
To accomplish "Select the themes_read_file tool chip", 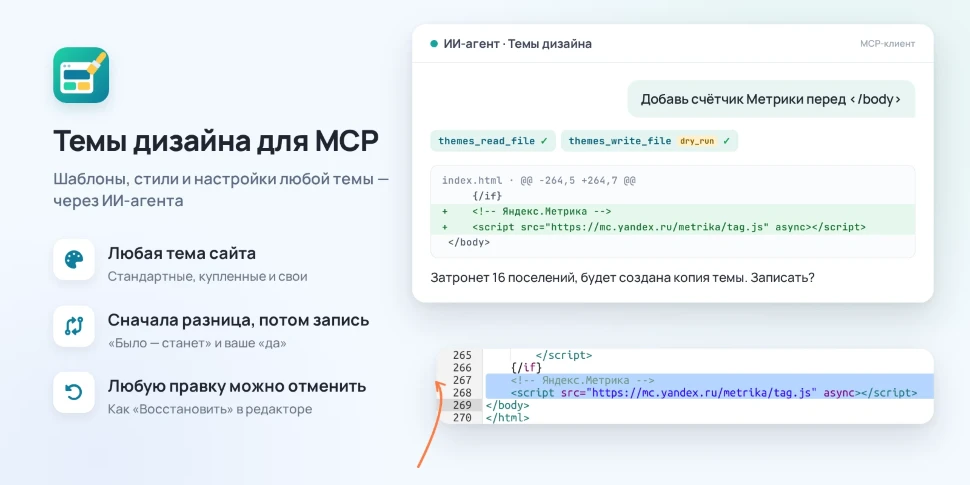I will click(x=493, y=141).
